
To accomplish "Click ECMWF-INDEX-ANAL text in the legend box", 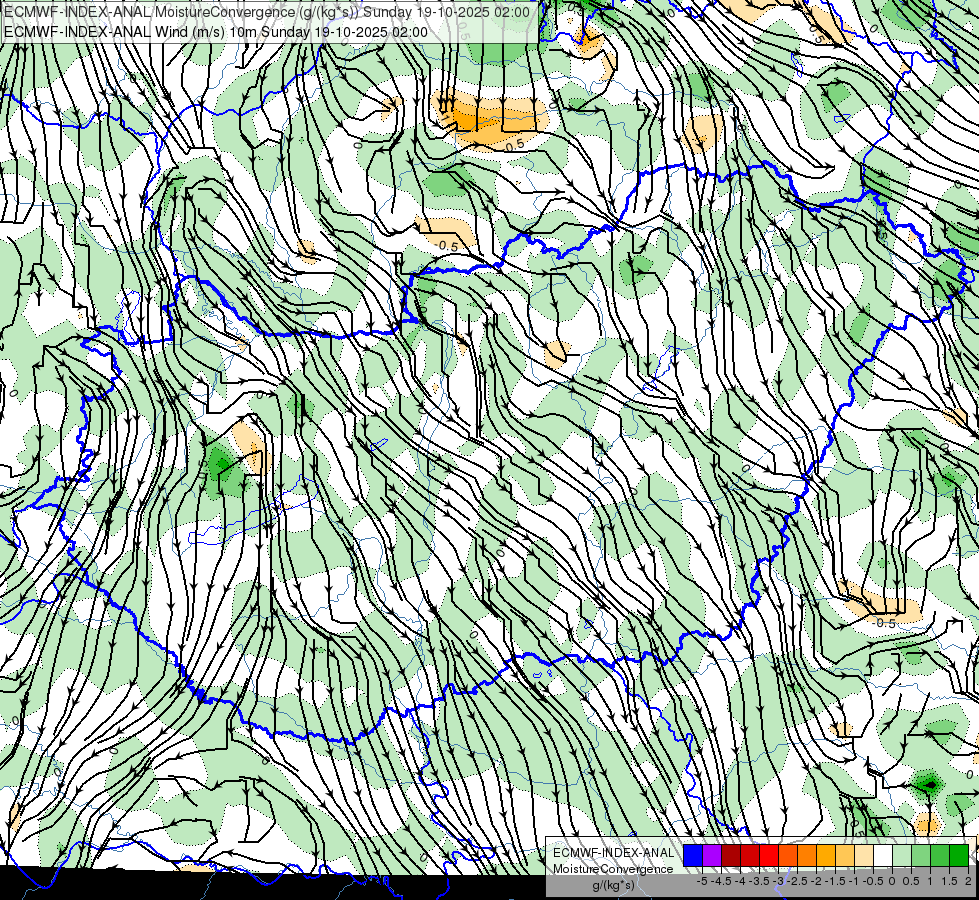I will pos(614,853).
